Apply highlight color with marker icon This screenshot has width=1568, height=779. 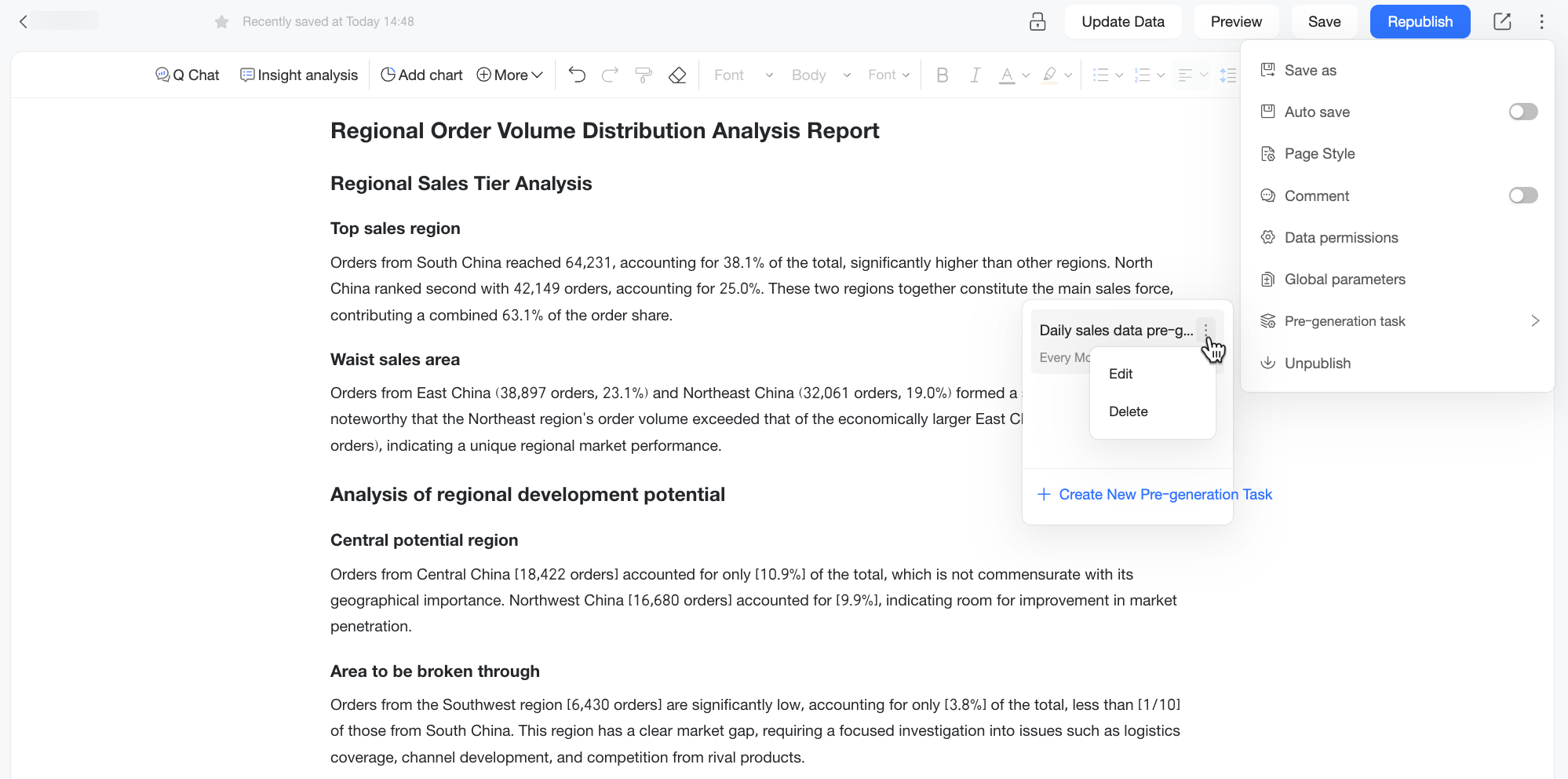pos(1049,75)
